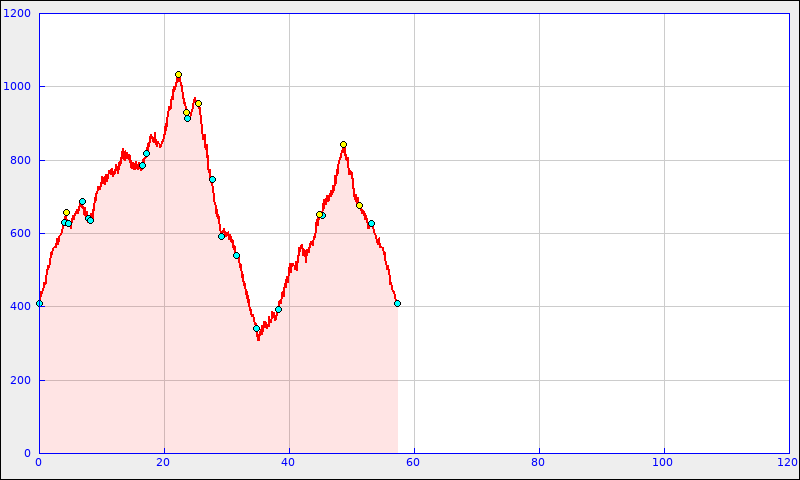Click the cyan marker at the profile start
800x480 pixels.
click(39, 303)
